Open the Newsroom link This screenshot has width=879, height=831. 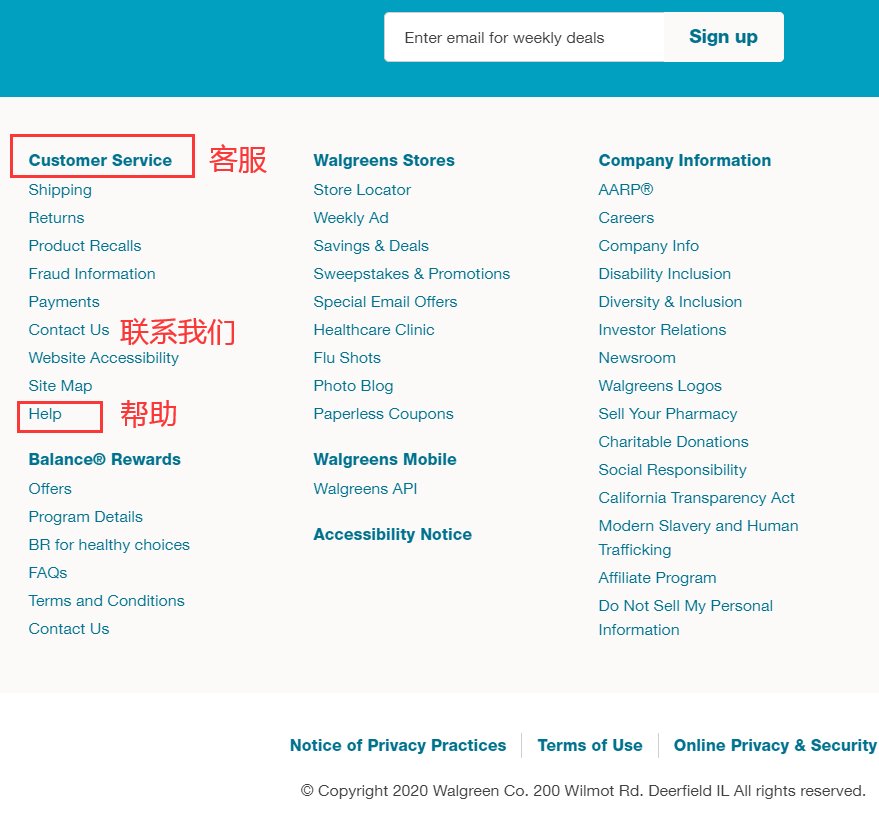pyautogui.click(x=637, y=358)
